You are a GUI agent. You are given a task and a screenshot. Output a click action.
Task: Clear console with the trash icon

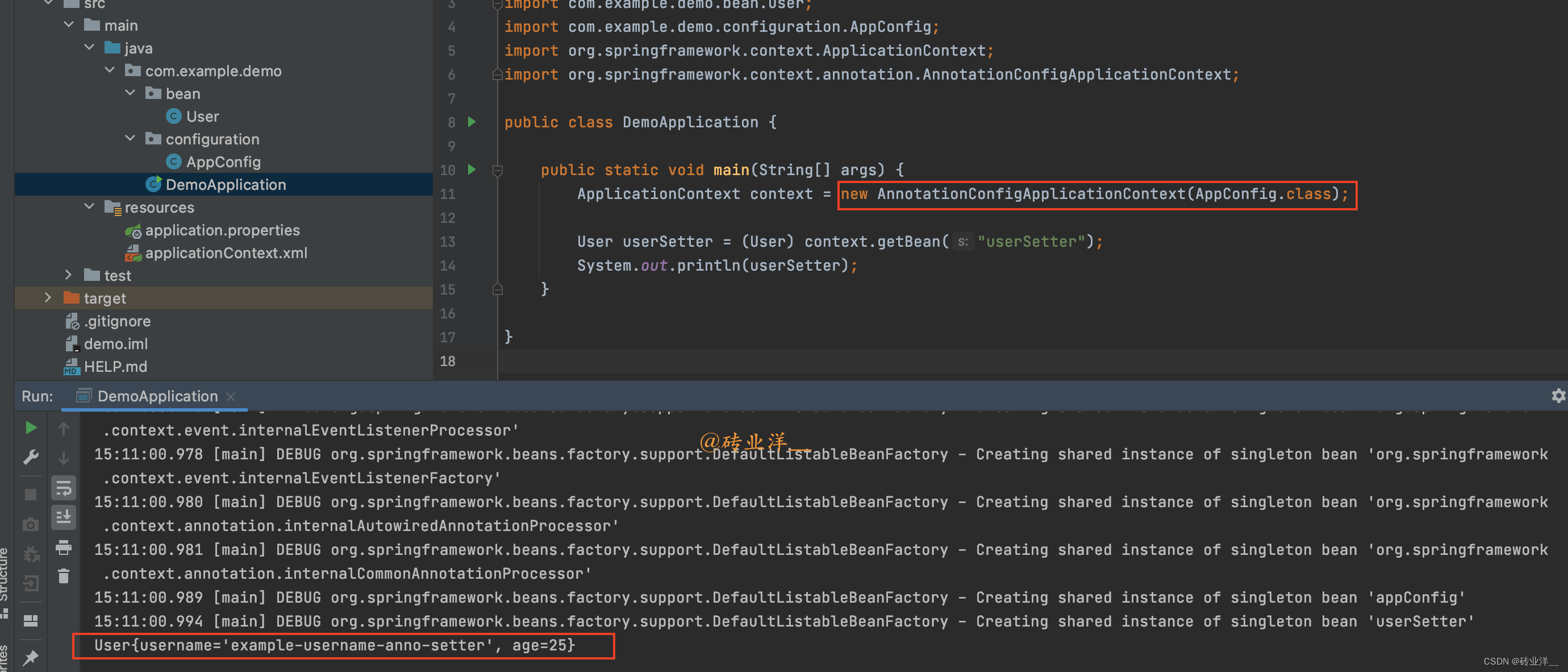click(x=63, y=576)
